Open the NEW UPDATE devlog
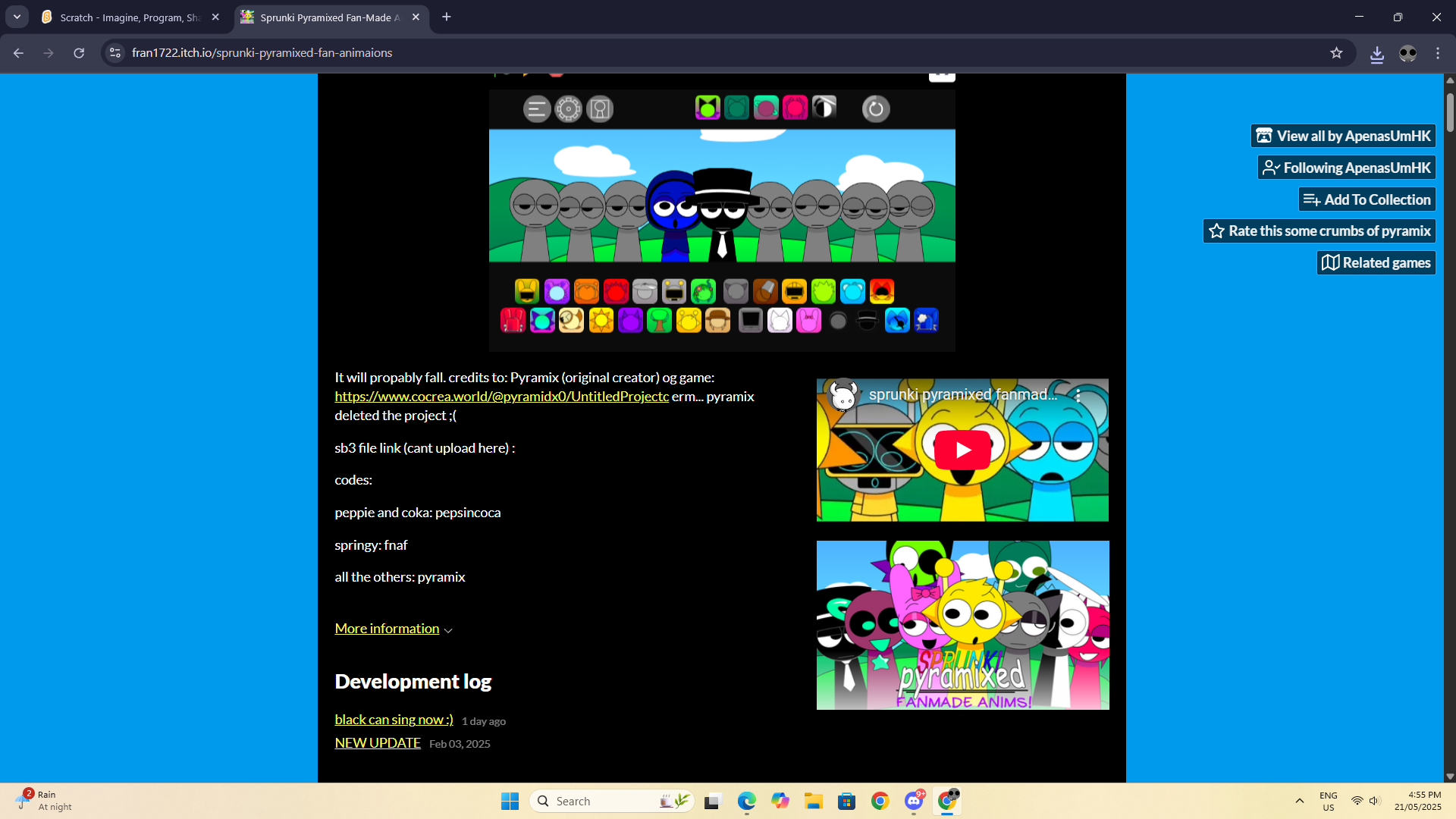Viewport: 1456px width, 819px height. 378,742
